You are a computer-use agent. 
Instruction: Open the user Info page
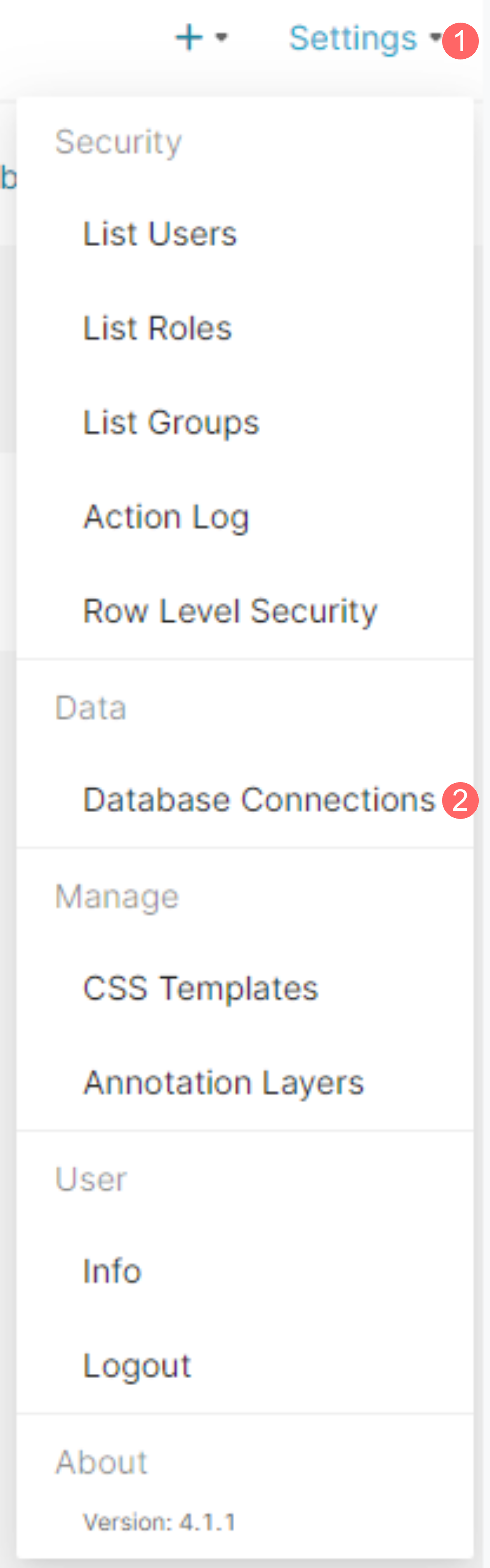tap(112, 1271)
